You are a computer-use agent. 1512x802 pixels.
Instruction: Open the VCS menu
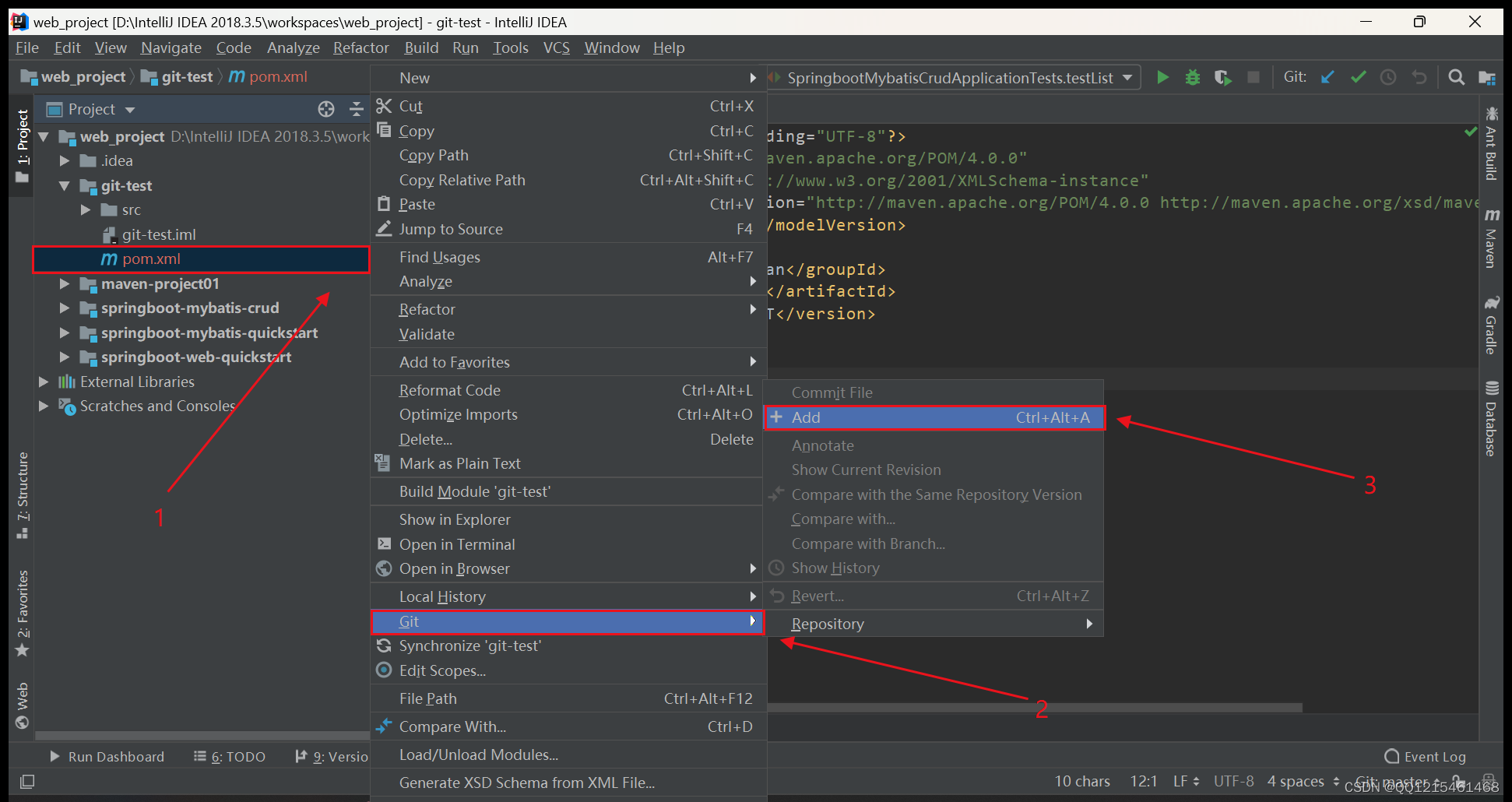557,48
